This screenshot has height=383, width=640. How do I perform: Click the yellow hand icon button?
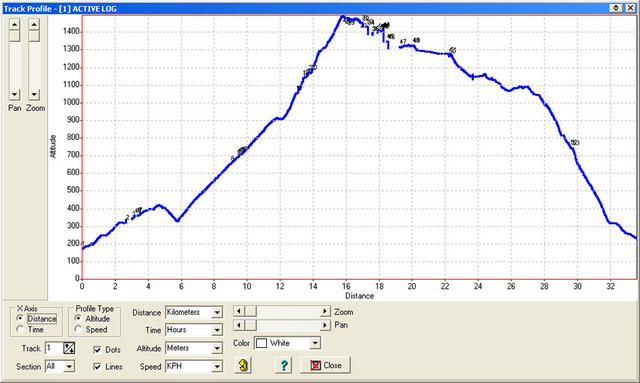[243, 365]
